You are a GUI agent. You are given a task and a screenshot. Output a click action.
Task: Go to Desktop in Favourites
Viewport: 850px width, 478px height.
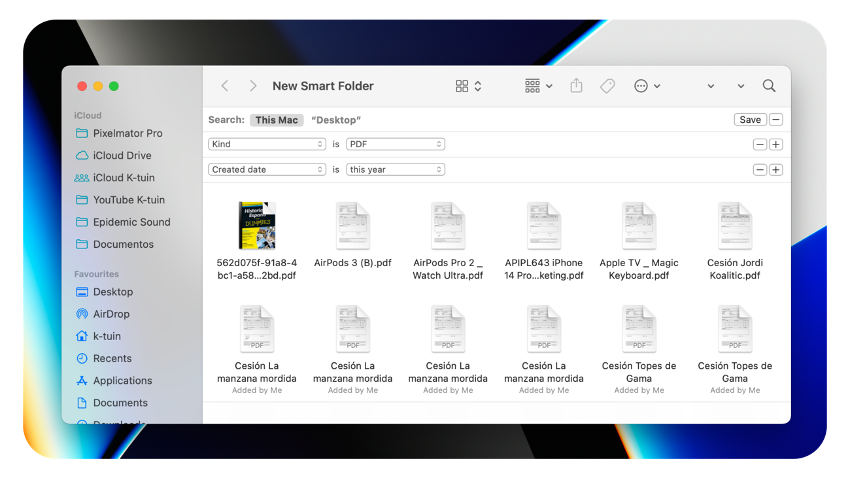click(x=105, y=292)
